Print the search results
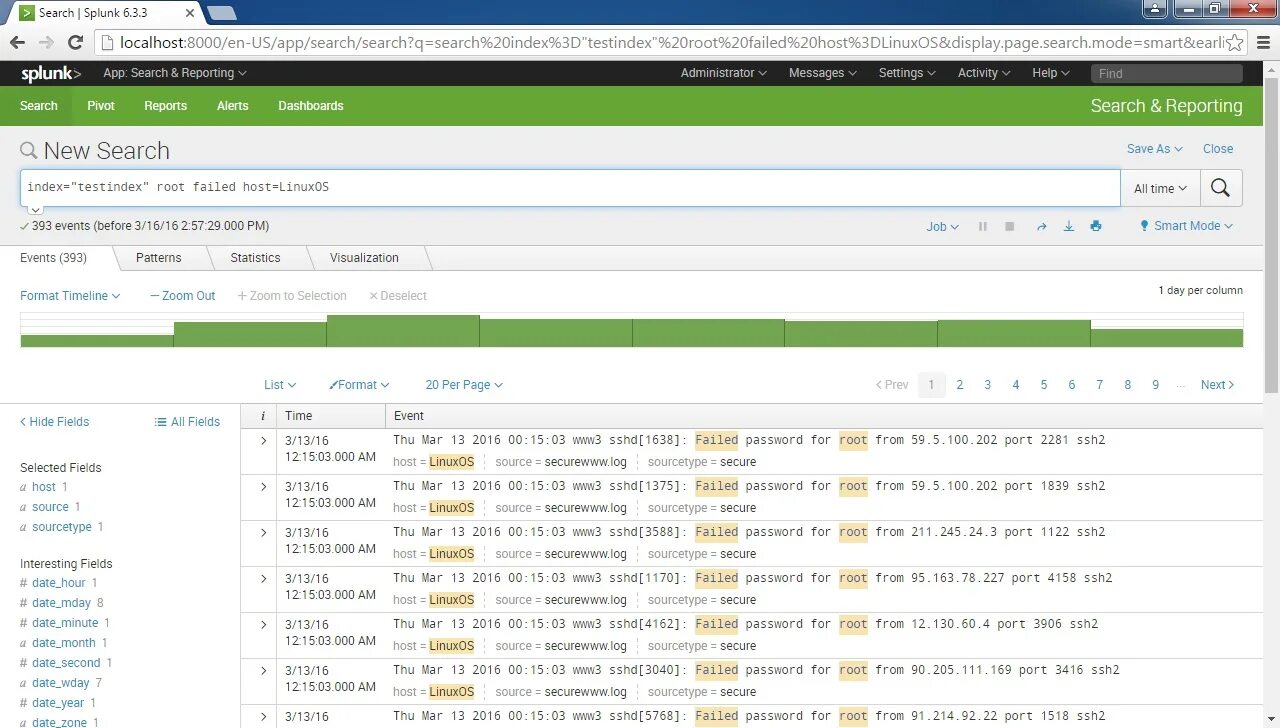 point(1096,226)
